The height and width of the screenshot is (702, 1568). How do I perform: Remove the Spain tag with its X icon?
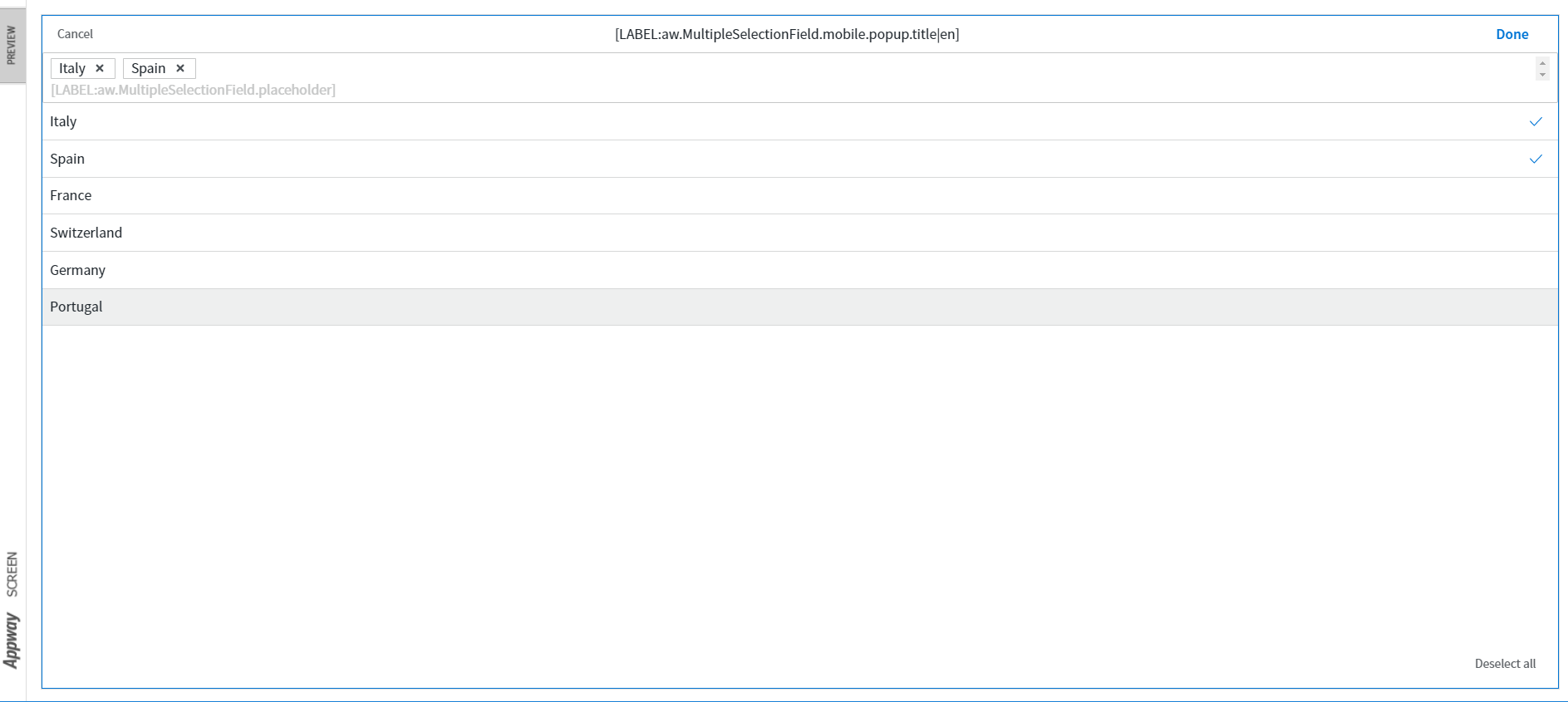(x=180, y=68)
